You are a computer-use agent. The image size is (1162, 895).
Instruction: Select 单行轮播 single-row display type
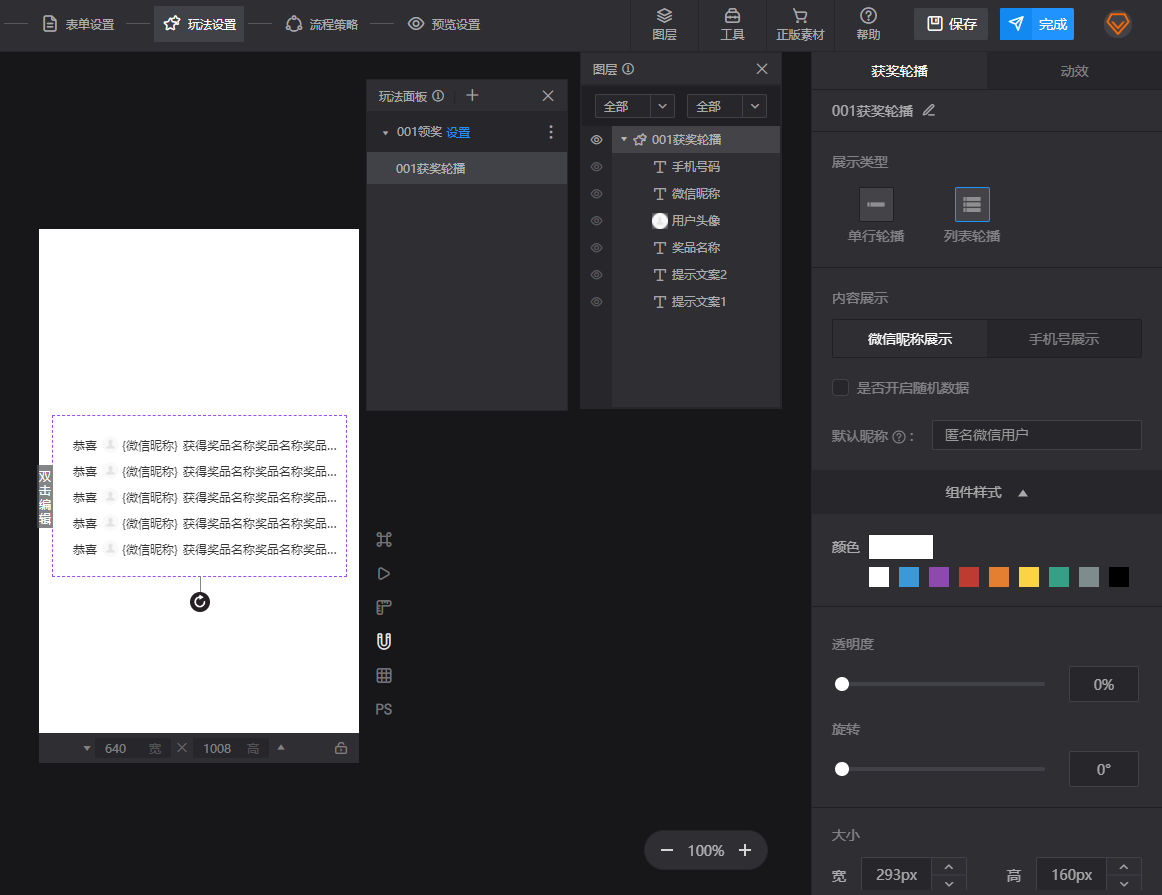click(876, 204)
